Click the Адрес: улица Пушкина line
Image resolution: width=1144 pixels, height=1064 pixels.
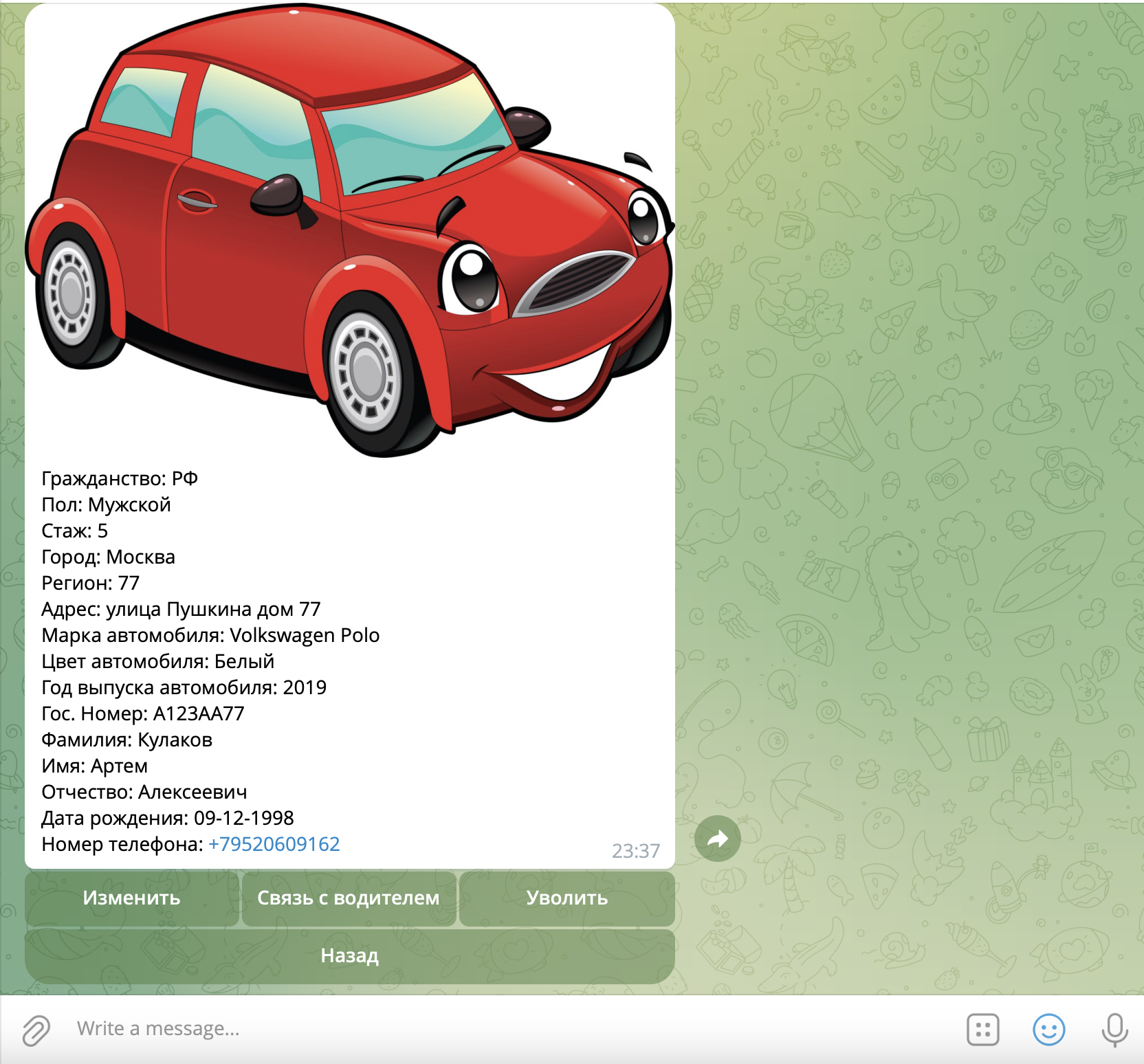click(x=181, y=609)
